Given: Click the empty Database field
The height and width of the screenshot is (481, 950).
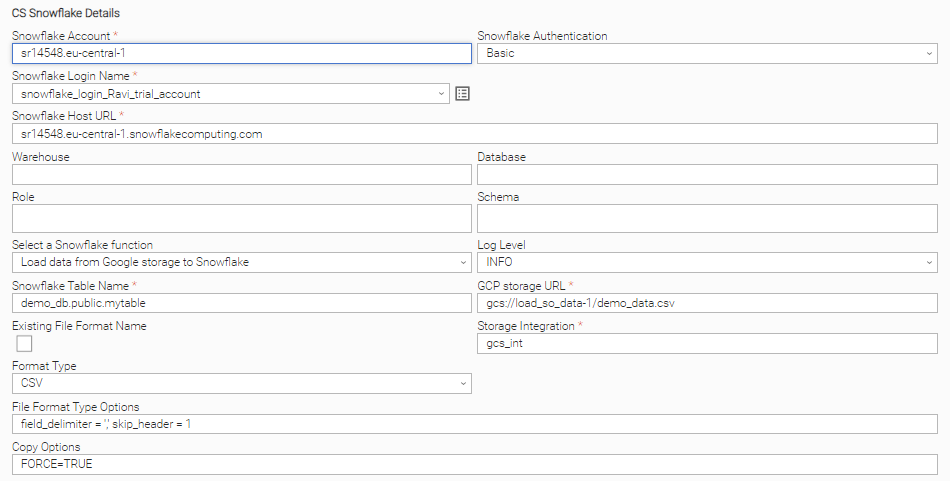Looking at the screenshot, I should tap(707, 174).
